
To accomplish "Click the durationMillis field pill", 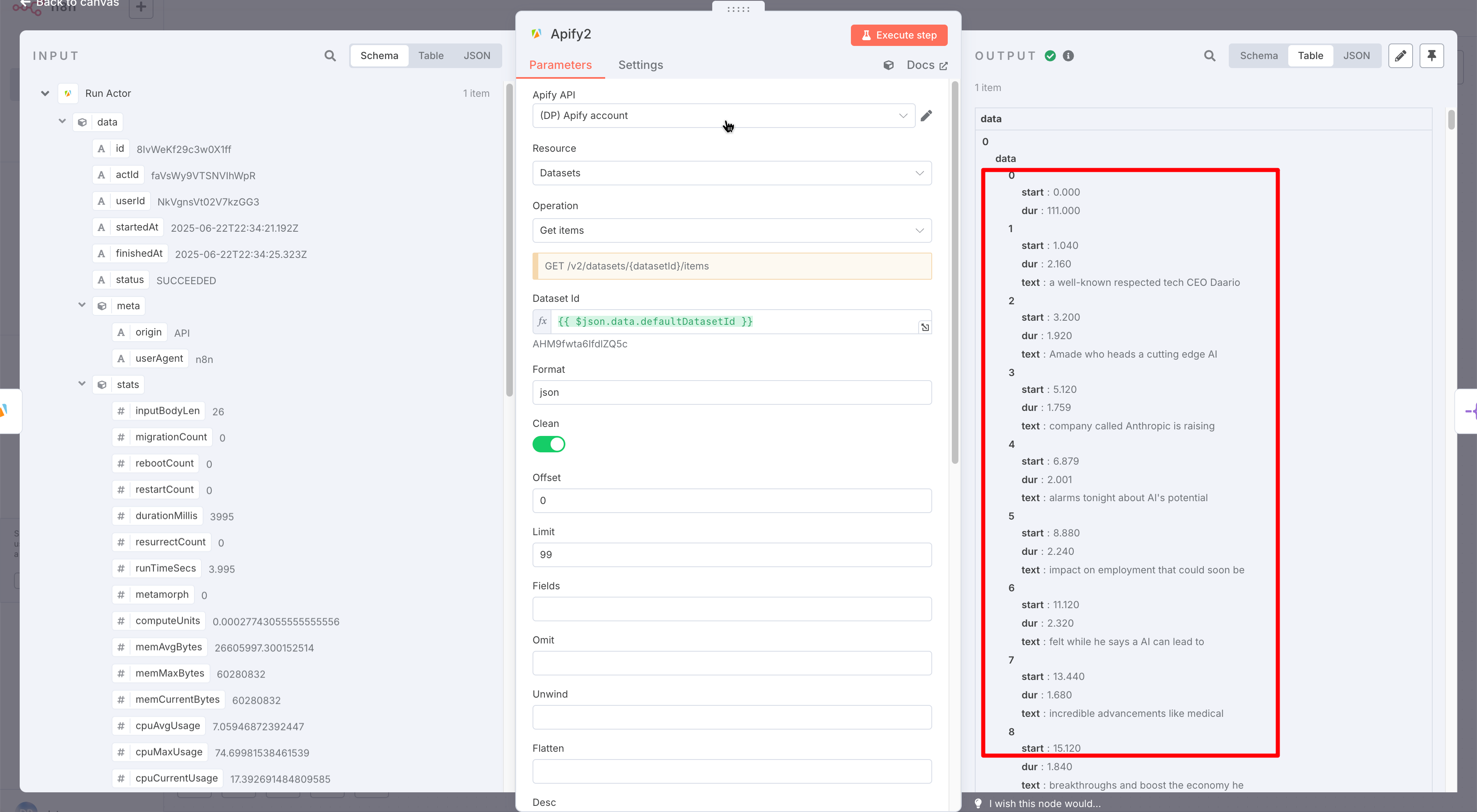I will [157, 516].
